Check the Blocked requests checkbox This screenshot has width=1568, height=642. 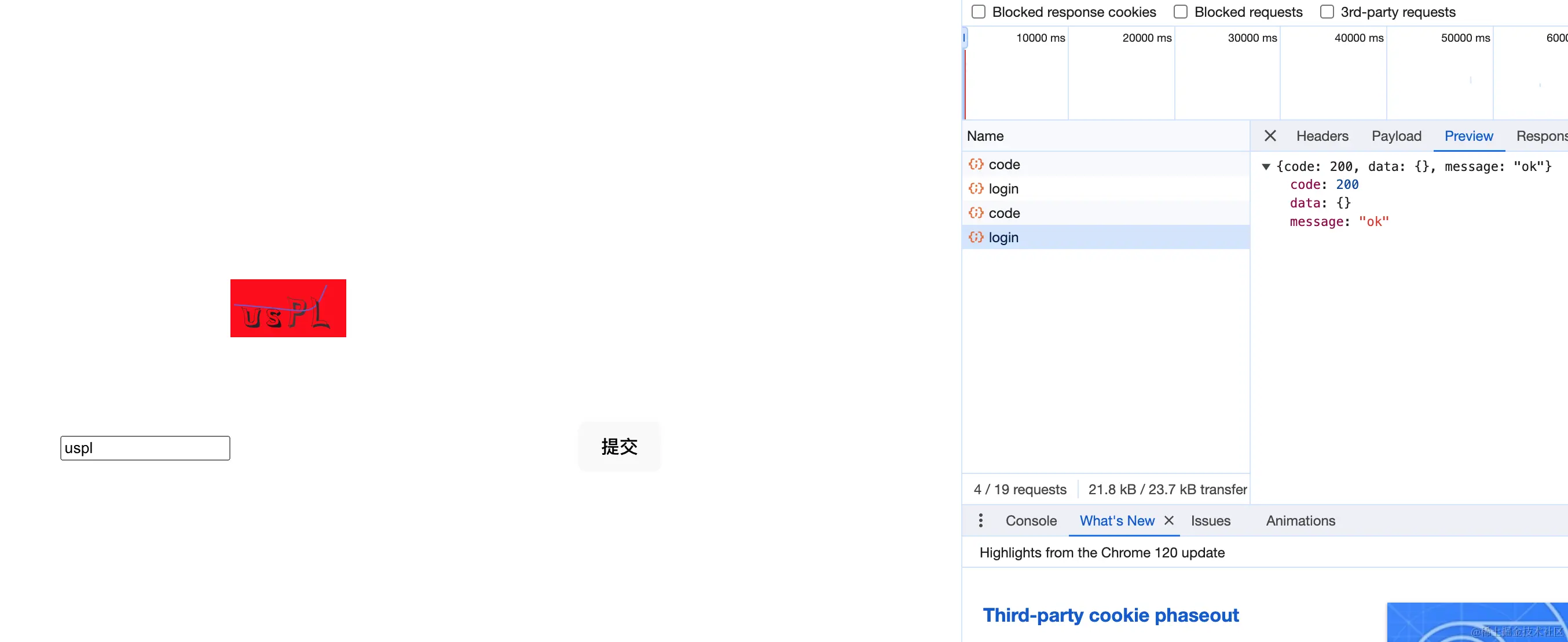pos(1180,12)
